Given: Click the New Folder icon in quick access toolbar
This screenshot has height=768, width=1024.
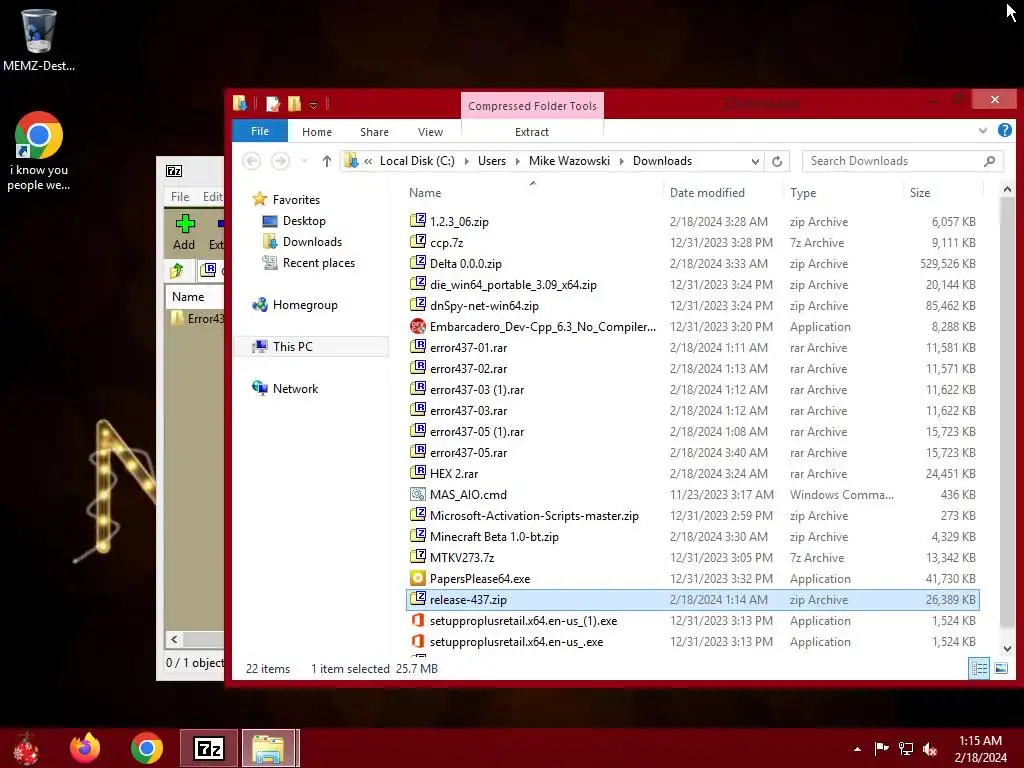Looking at the screenshot, I should [x=295, y=103].
